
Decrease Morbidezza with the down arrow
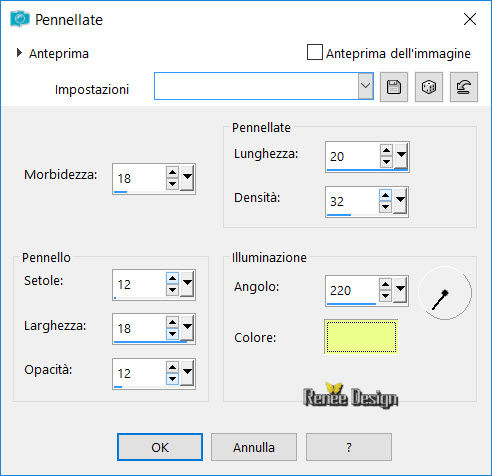pos(172,184)
